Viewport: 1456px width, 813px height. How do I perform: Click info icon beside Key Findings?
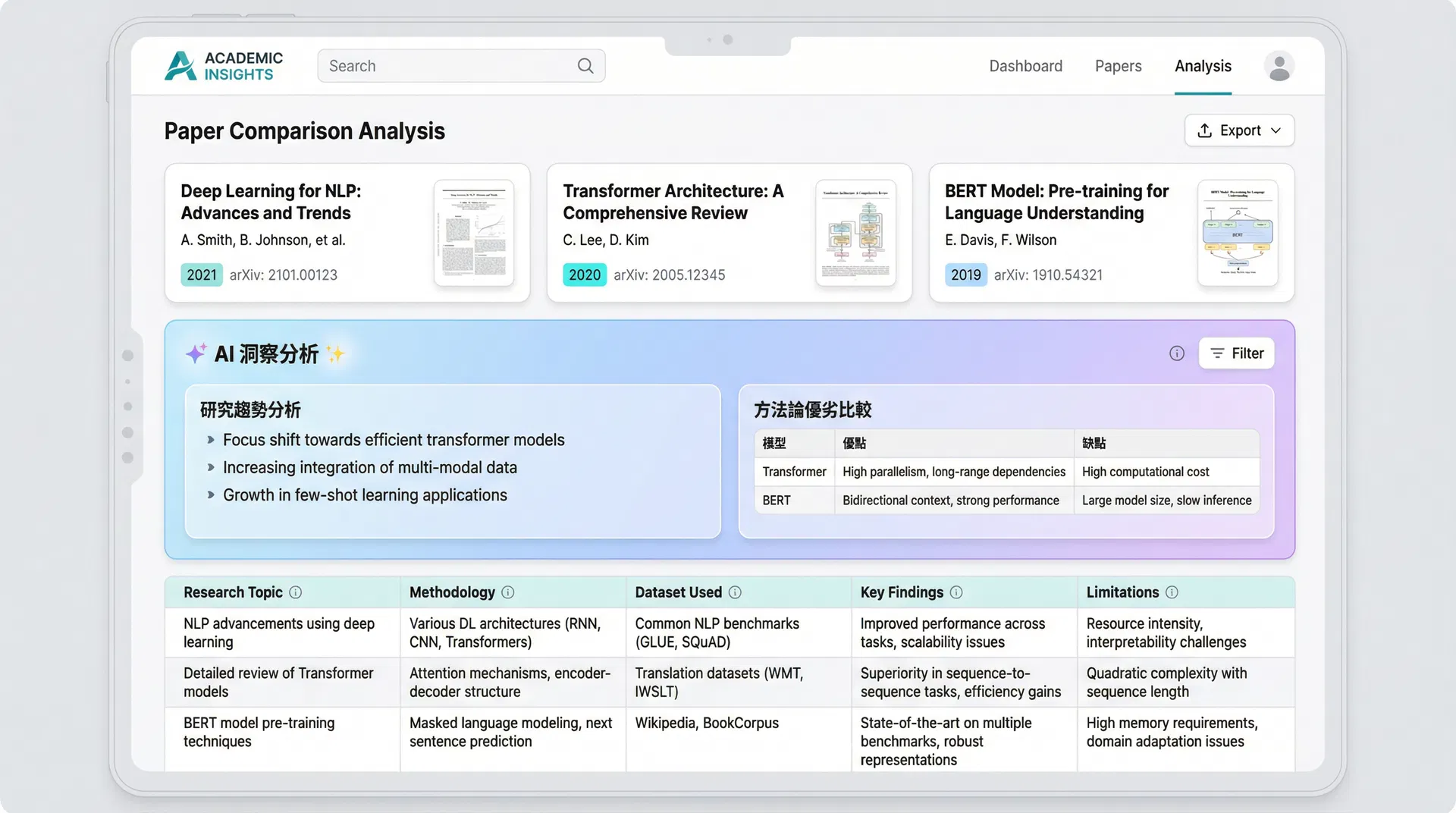coord(956,592)
